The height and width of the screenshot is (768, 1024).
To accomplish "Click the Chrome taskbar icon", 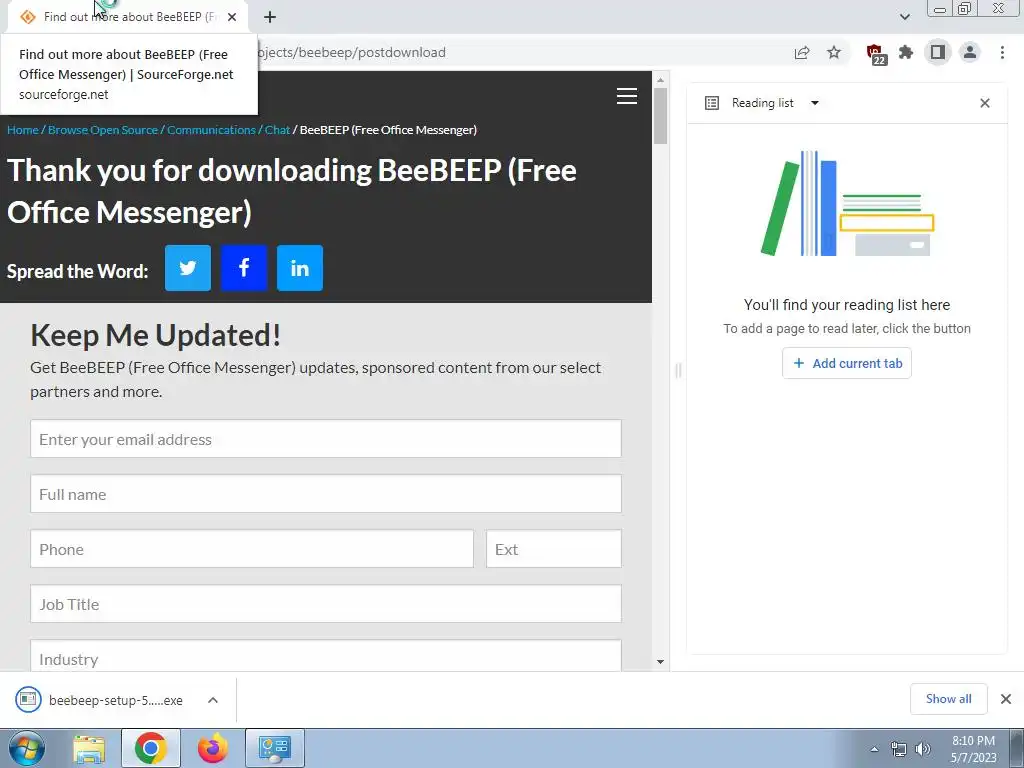I will [150, 748].
